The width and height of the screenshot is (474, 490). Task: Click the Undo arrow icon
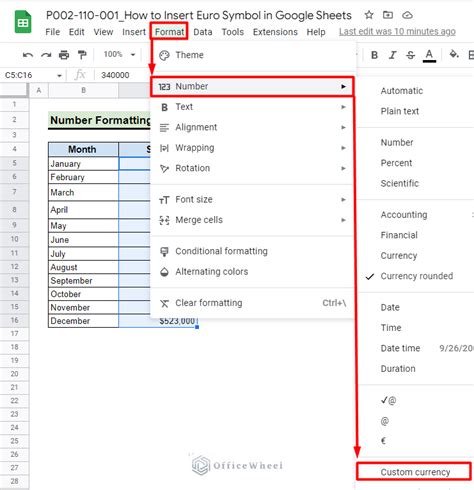[x=28, y=55]
